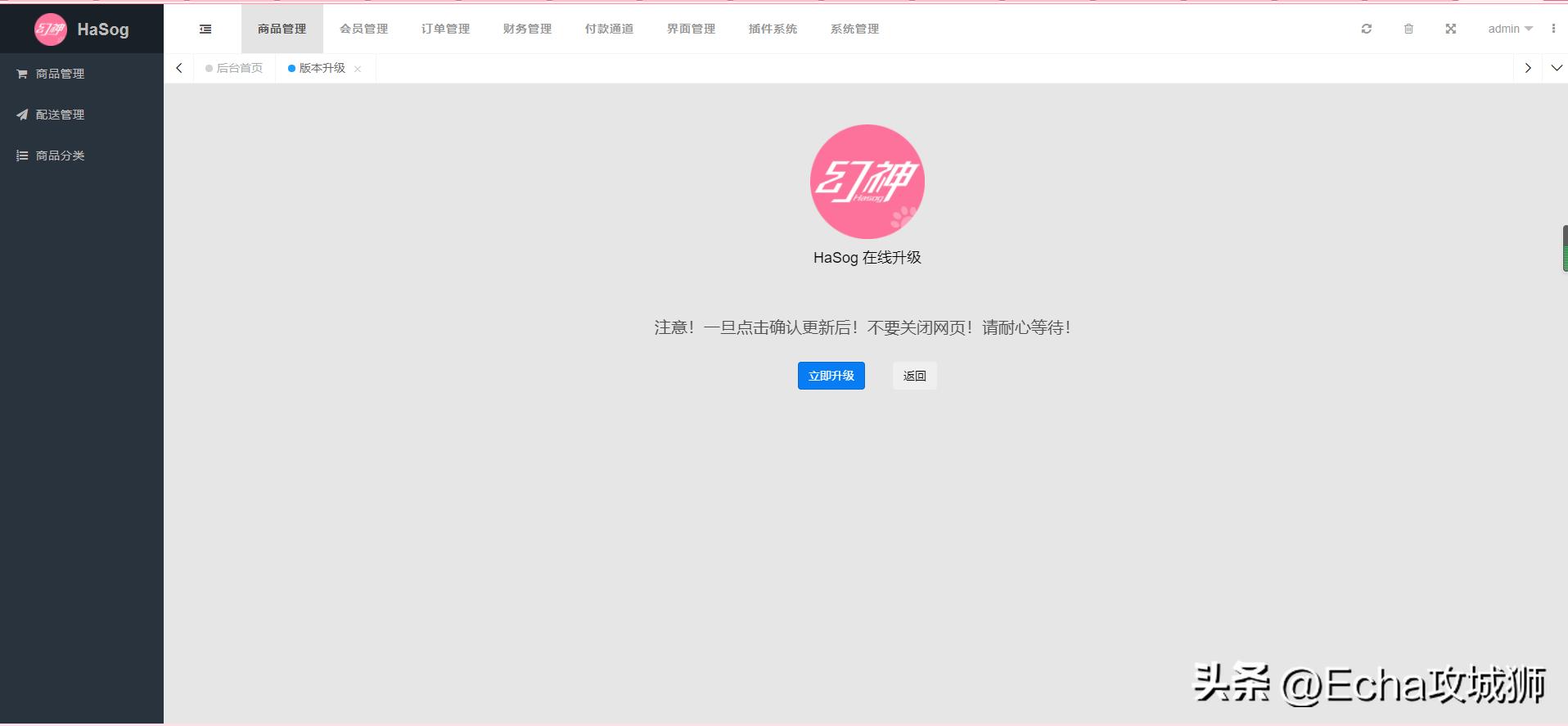Open 商品分类 in the sidebar

82,156
